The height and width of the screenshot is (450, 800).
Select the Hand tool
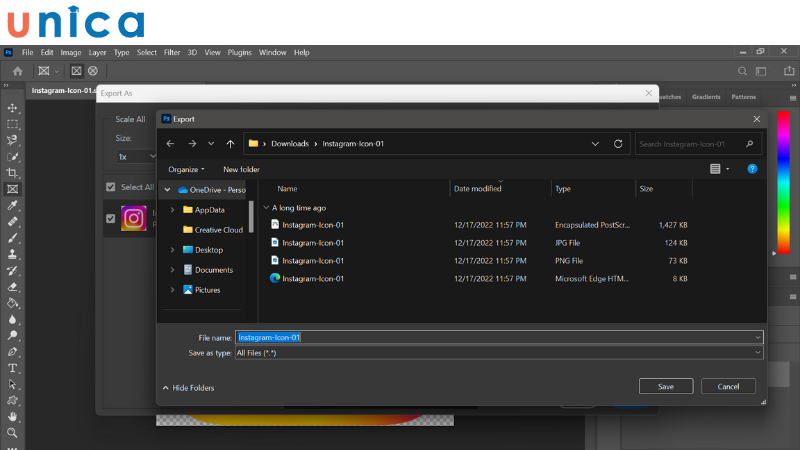click(x=13, y=416)
